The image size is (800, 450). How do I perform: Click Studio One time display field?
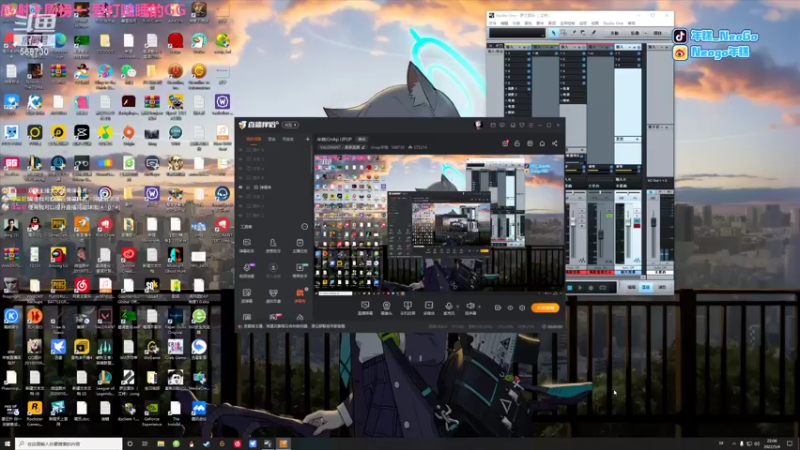coord(517,33)
